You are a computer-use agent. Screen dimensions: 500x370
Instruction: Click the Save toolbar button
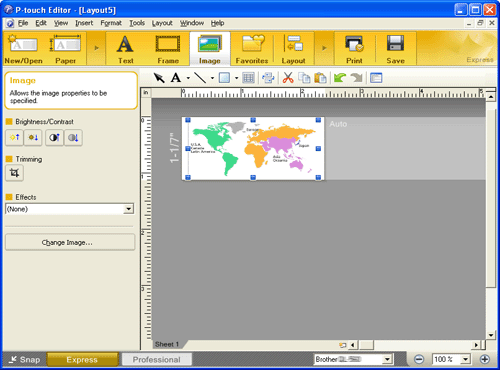click(x=396, y=49)
